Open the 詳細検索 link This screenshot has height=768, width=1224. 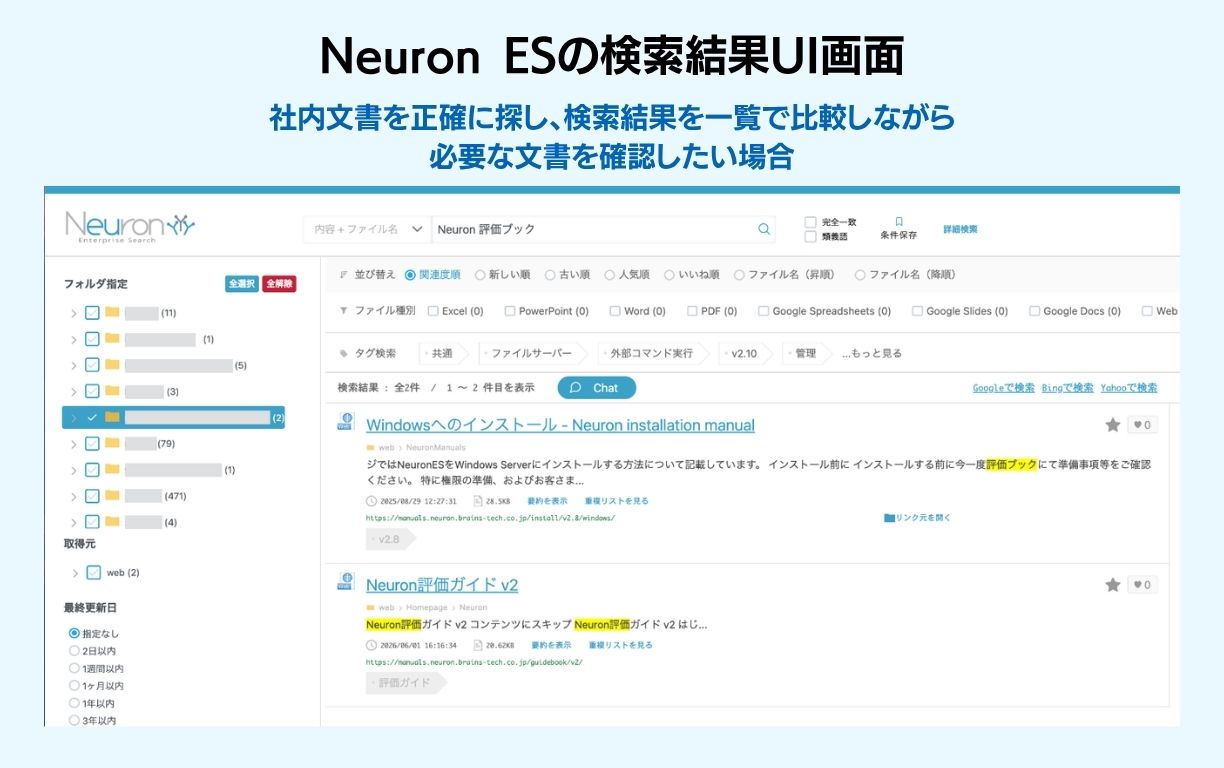pos(960,229)
